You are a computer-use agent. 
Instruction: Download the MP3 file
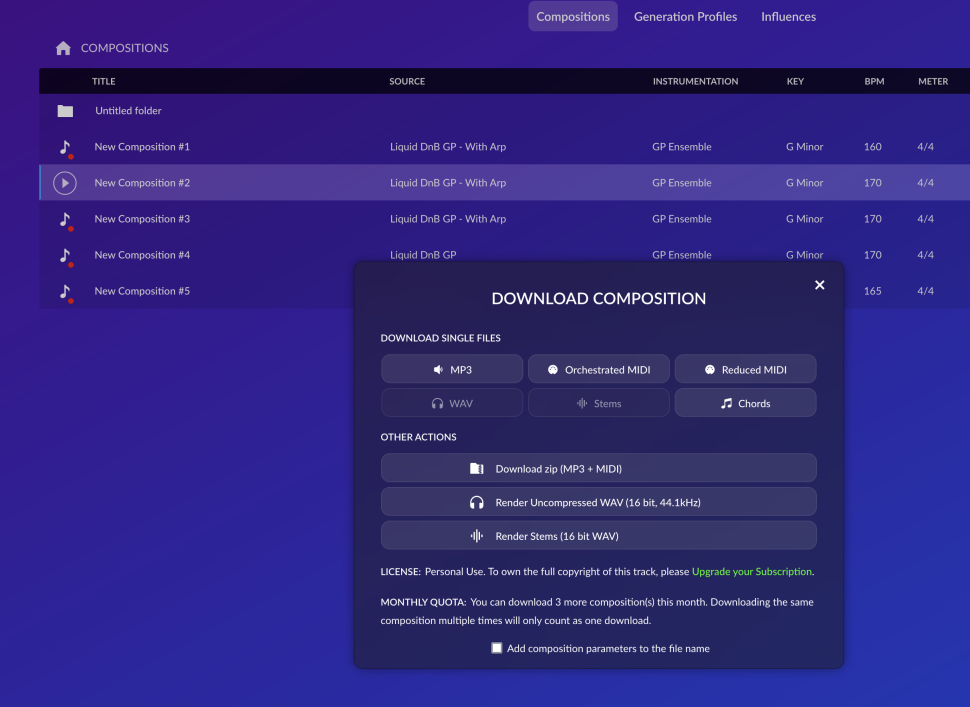[452, 369]
